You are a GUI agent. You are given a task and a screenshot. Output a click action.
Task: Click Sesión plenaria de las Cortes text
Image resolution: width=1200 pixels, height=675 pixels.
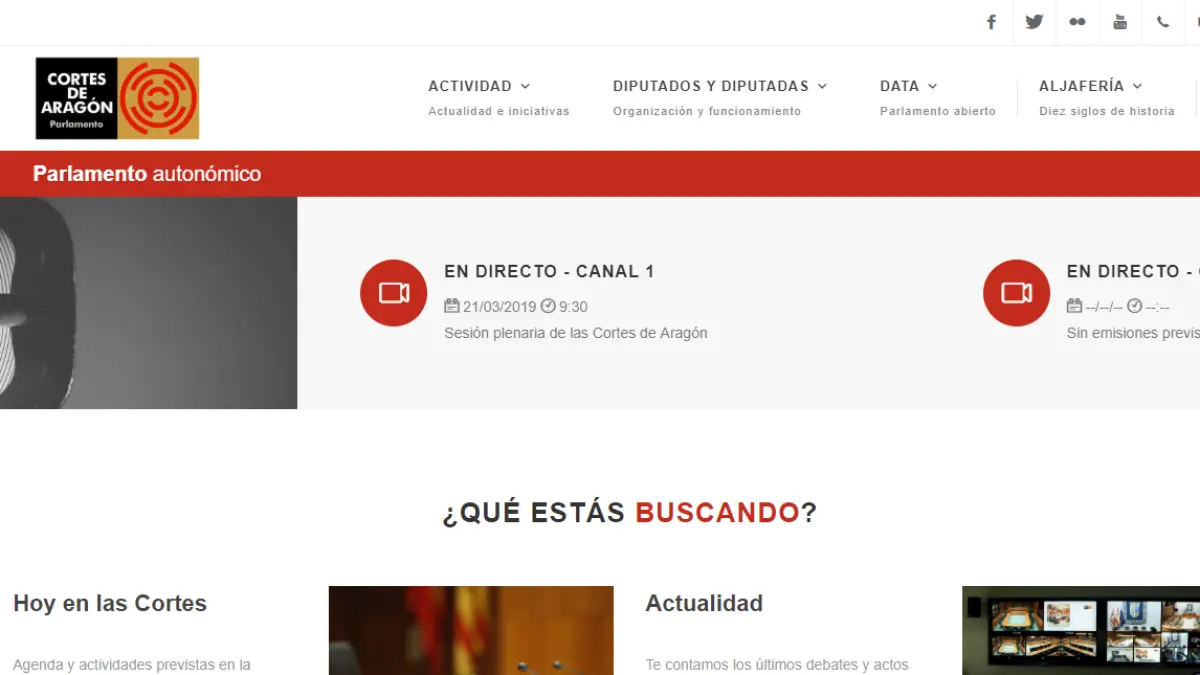575,333
